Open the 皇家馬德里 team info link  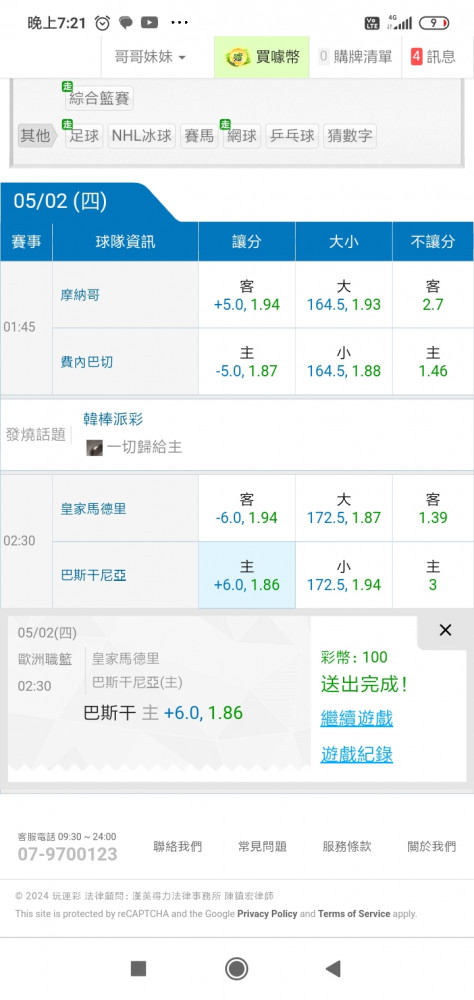[x=93, y=509]
